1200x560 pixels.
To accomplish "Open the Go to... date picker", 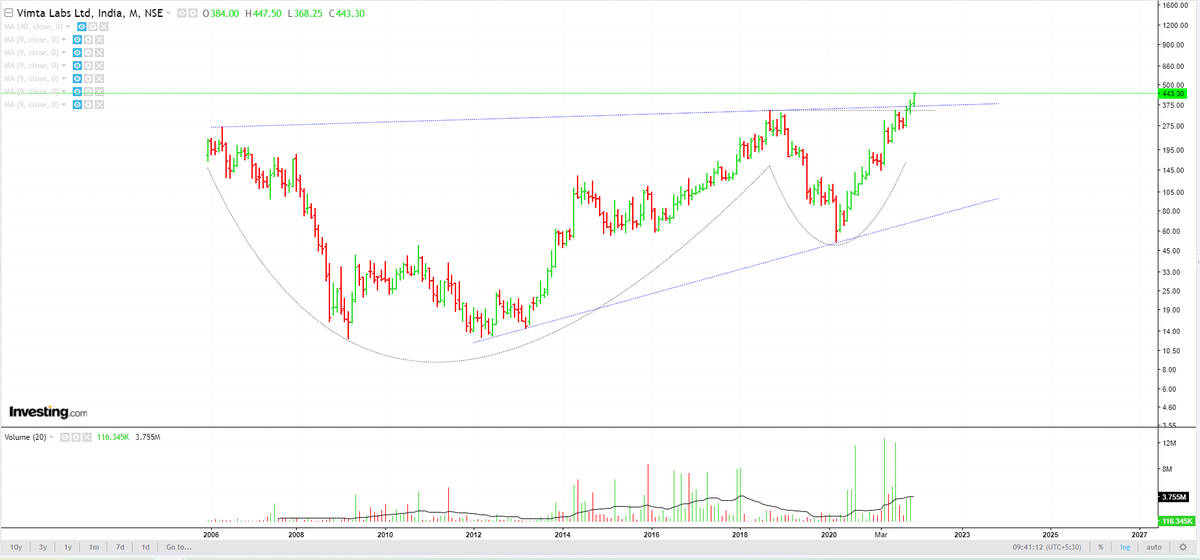I will (179, 547).
